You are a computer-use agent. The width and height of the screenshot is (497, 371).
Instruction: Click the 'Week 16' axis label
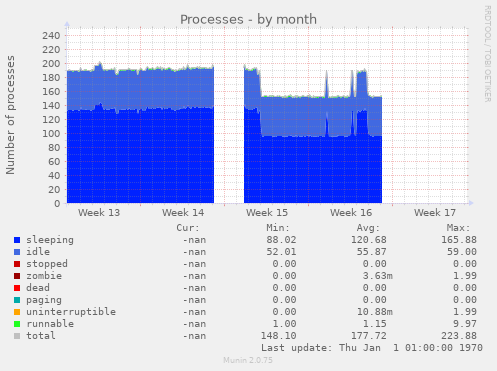[x=351, y=213]
